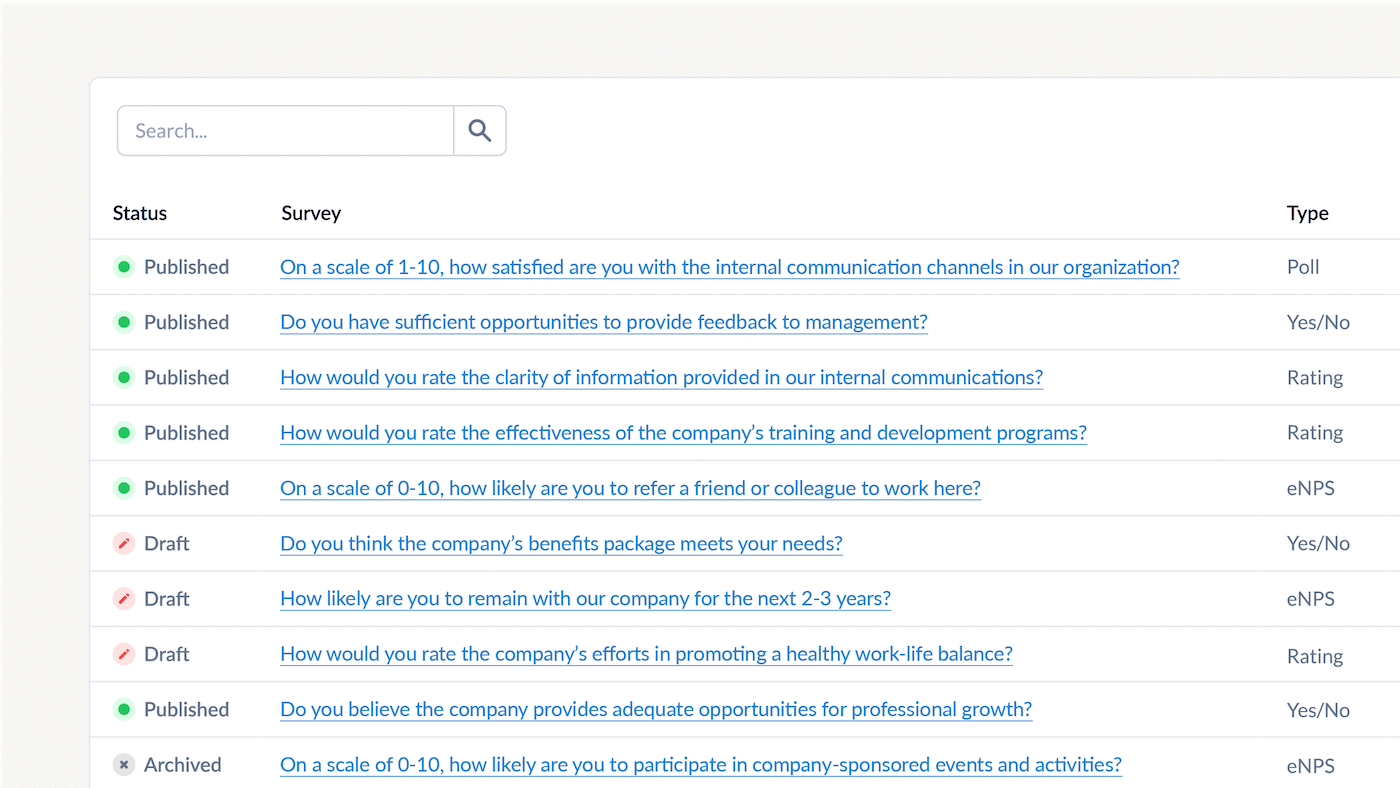Click the Type column header

(x=1308, y=213)
